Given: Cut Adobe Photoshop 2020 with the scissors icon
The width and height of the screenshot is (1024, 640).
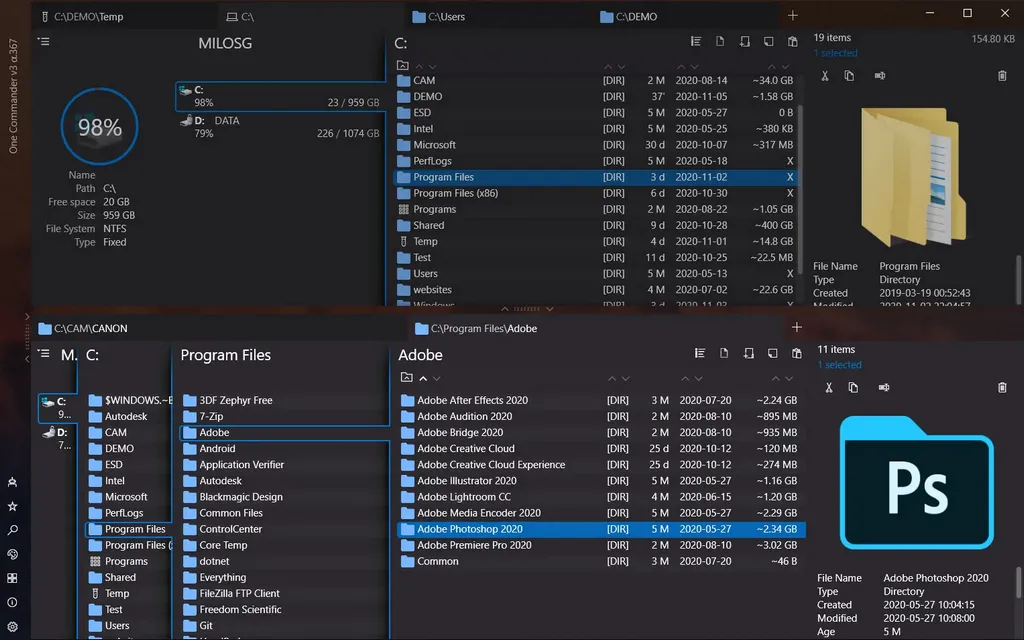Looking at the screenshot, I should point(829,387).
